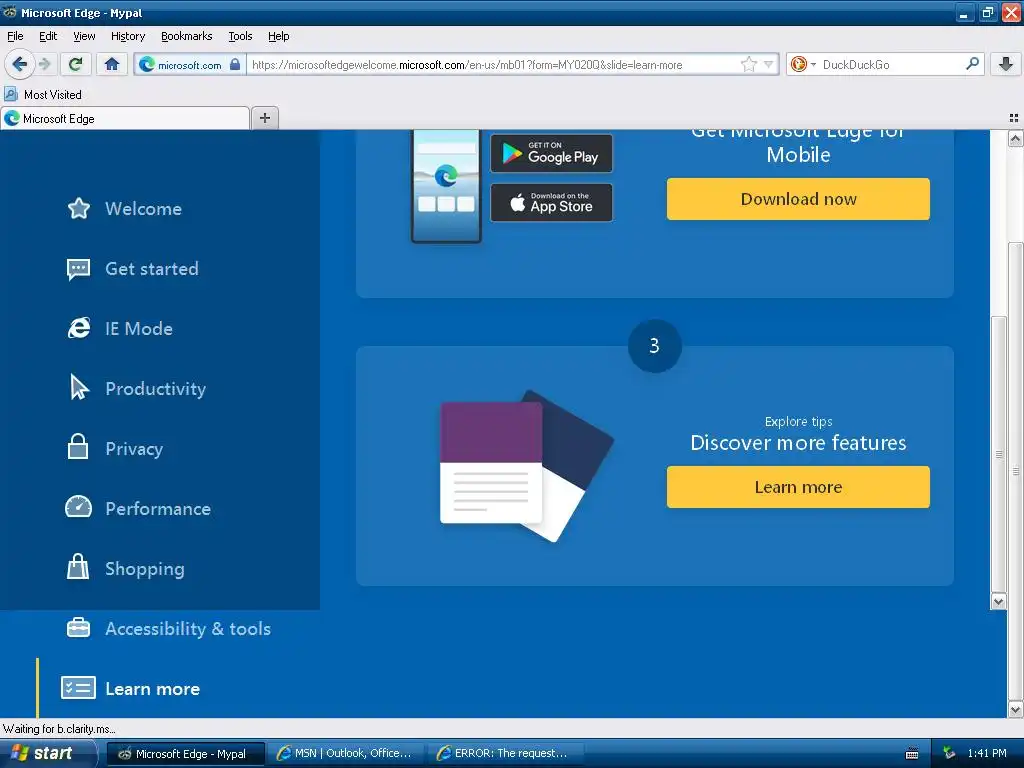Select the Privacy sidebar link
The width and height of the screenshot is (1024, 768).
tap(135, 449)
